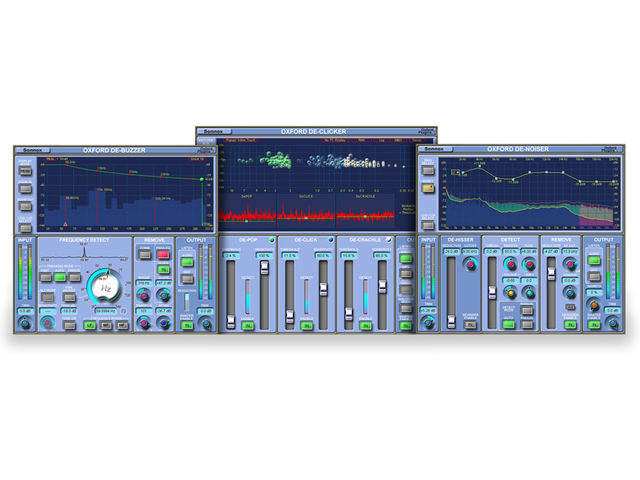Click the white De-Crackle indicator LED
640x480 pixels.
389,240
